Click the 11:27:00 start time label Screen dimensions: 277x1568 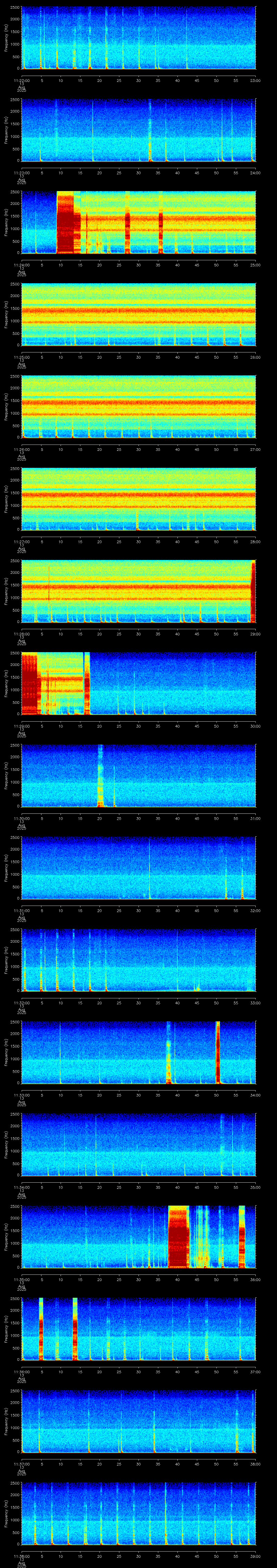click(21, 542)
